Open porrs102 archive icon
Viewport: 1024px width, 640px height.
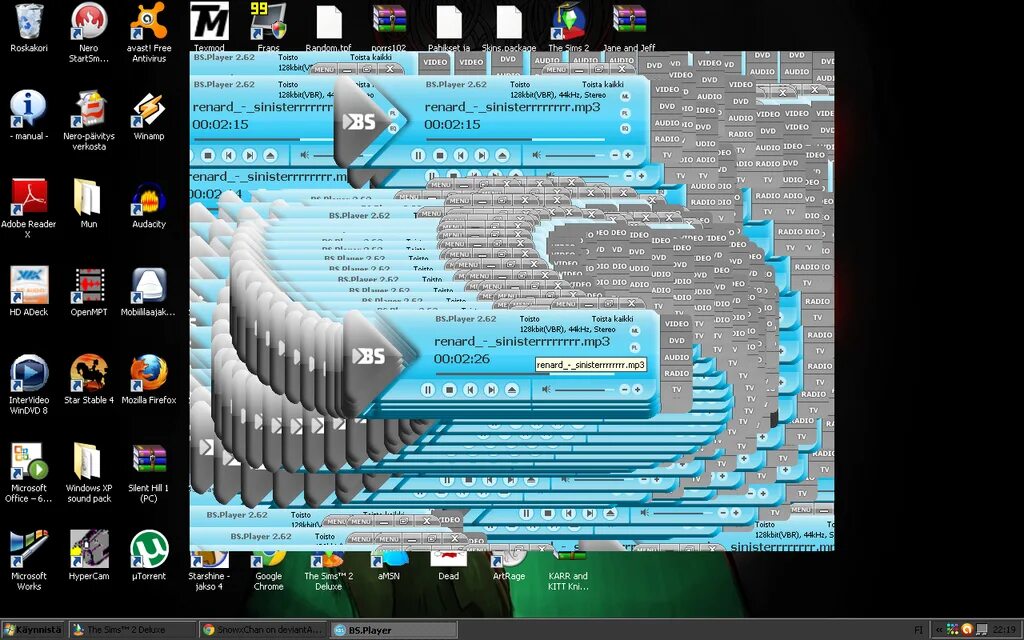[389, 28]
